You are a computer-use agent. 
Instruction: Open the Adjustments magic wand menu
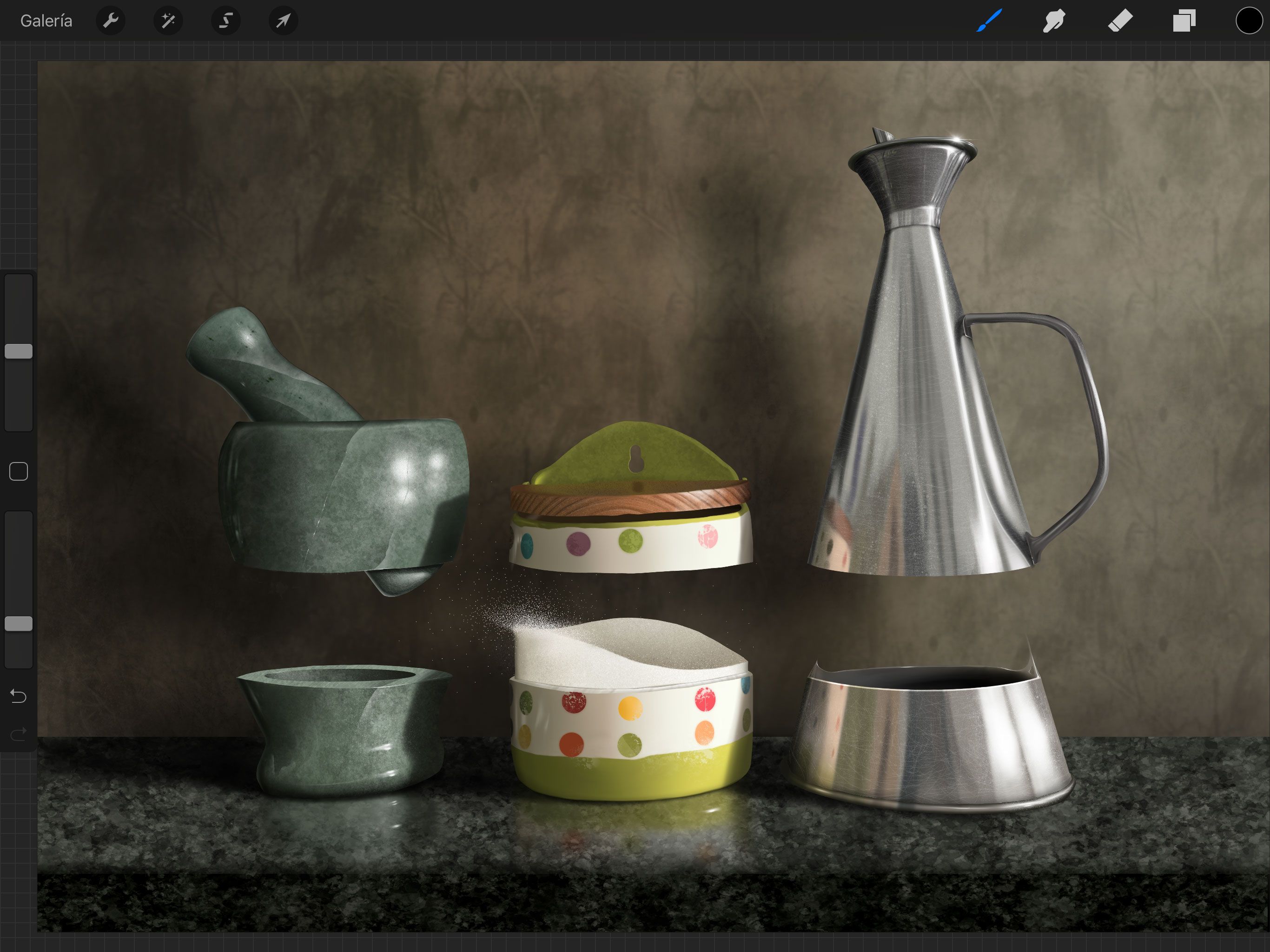[x=168, y=21]
